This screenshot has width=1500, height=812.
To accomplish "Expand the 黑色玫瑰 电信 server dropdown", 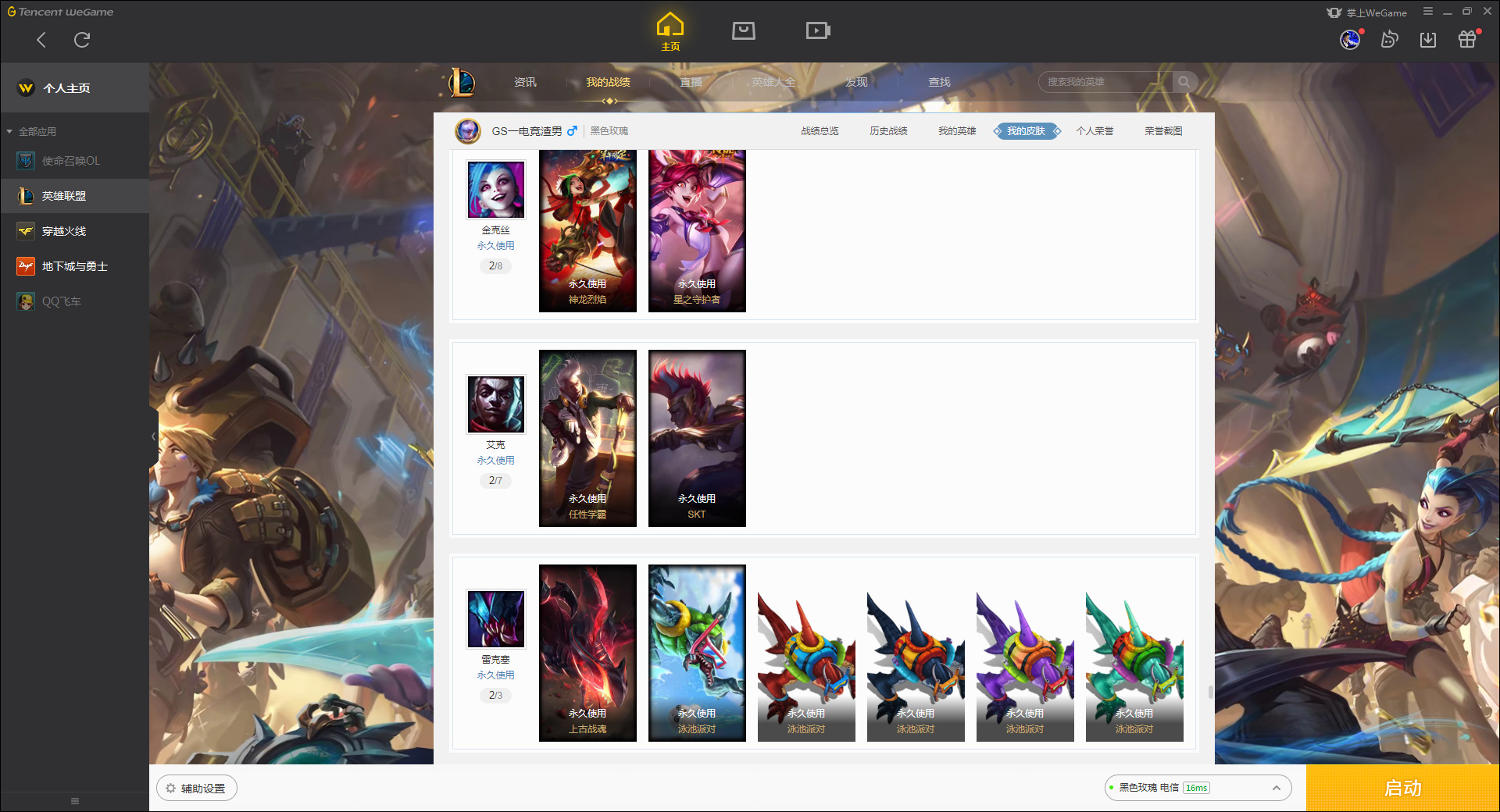I will pos(1198,788).
